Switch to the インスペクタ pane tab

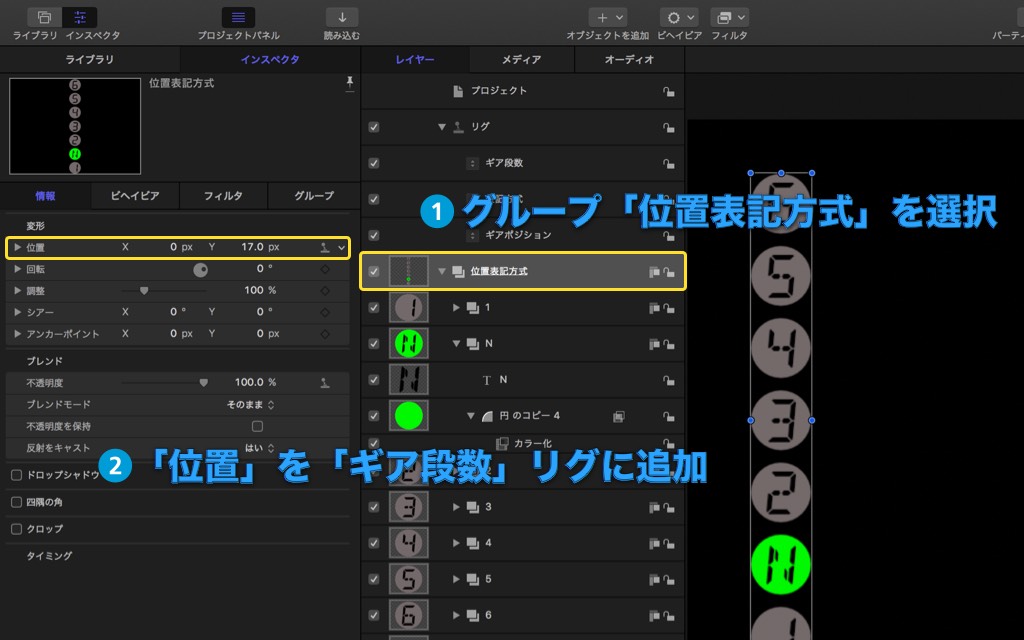point(270,59)
